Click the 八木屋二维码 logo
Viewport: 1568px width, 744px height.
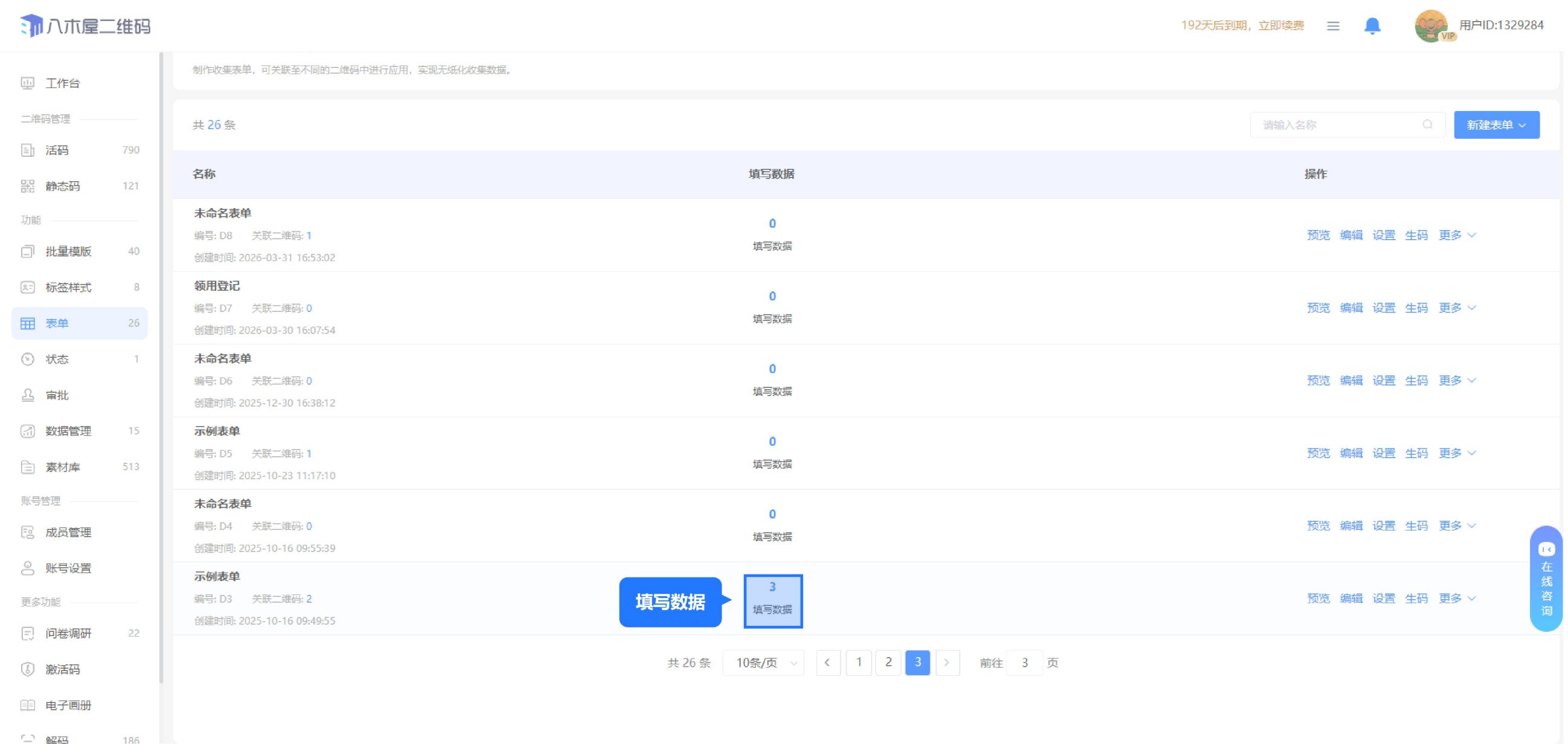(x=85, y=25)
